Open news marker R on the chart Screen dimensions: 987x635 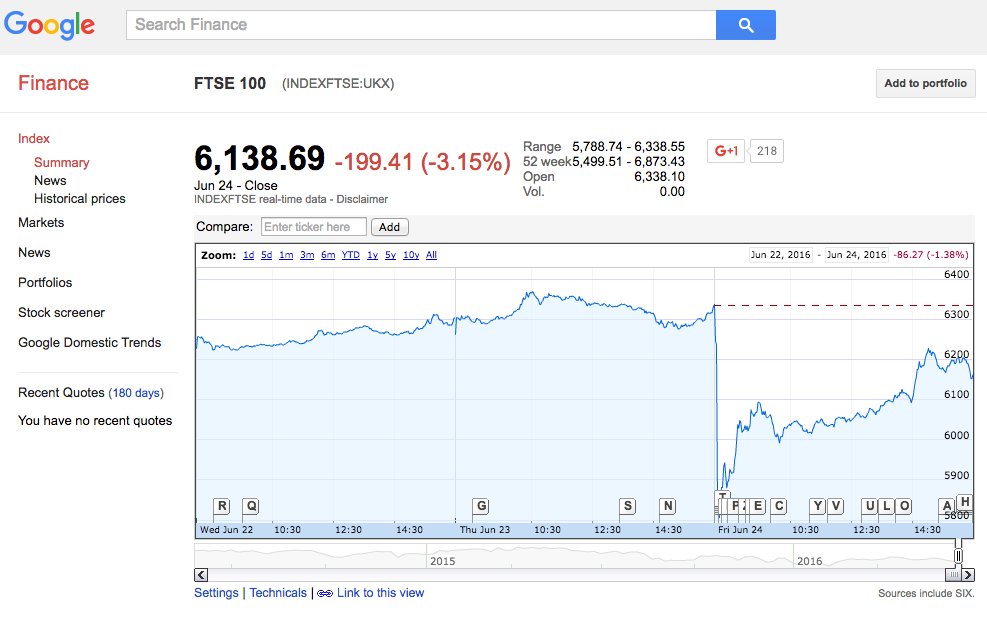pyautogui.click(x=222, y=506)
